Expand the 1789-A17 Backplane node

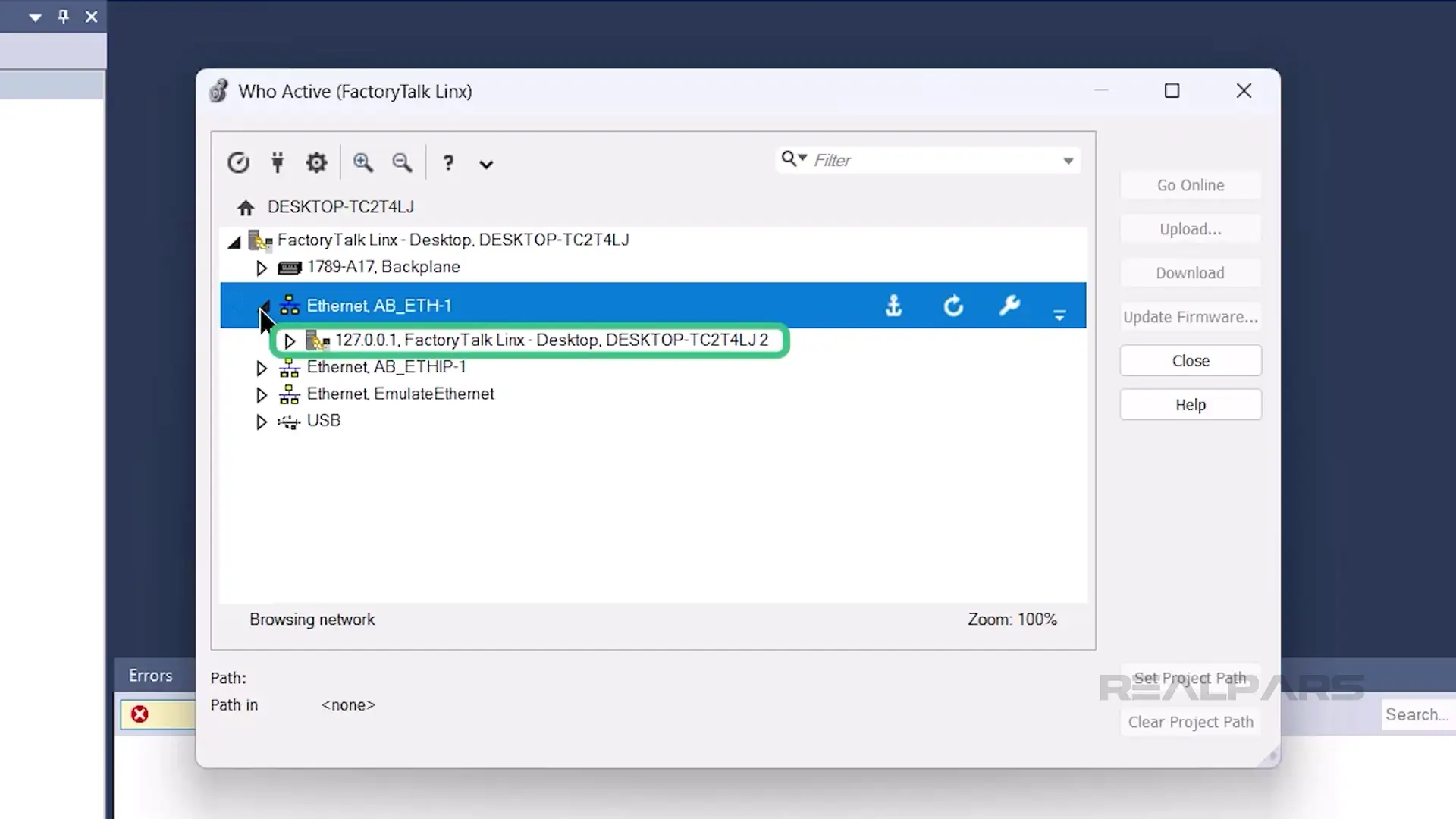262,268
